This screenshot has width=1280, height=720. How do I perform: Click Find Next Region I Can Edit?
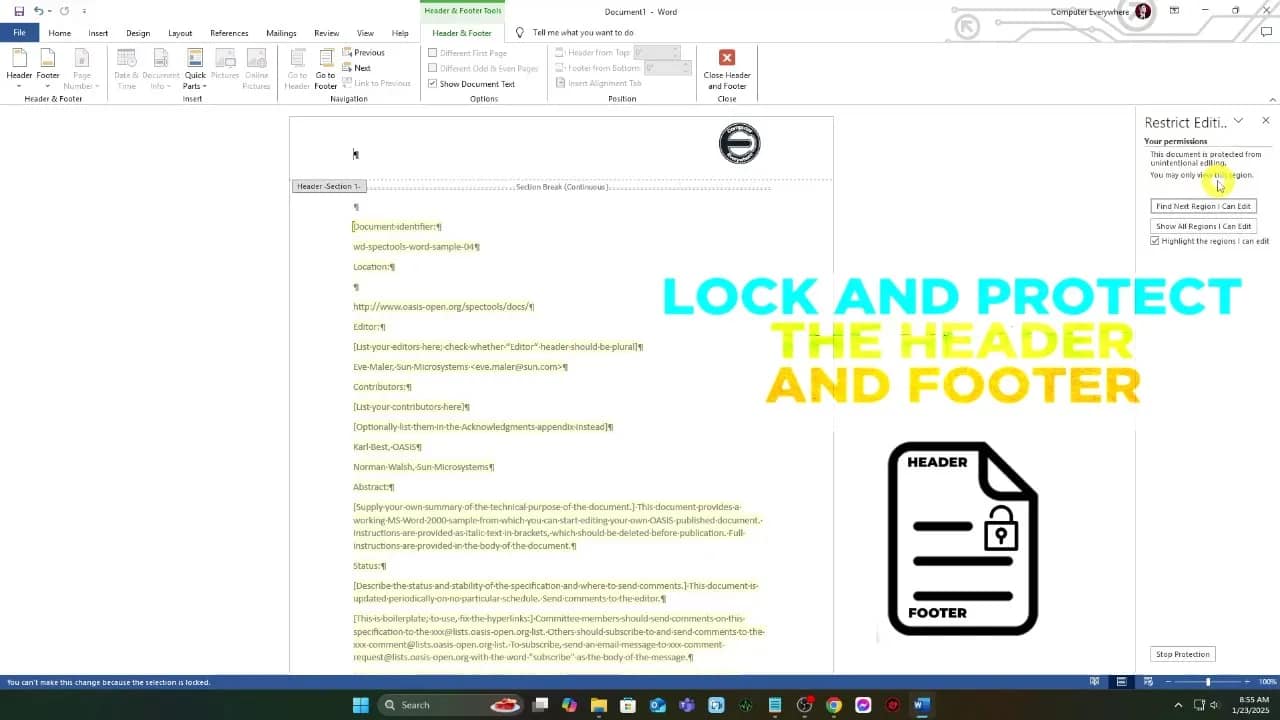point(1203,206)
